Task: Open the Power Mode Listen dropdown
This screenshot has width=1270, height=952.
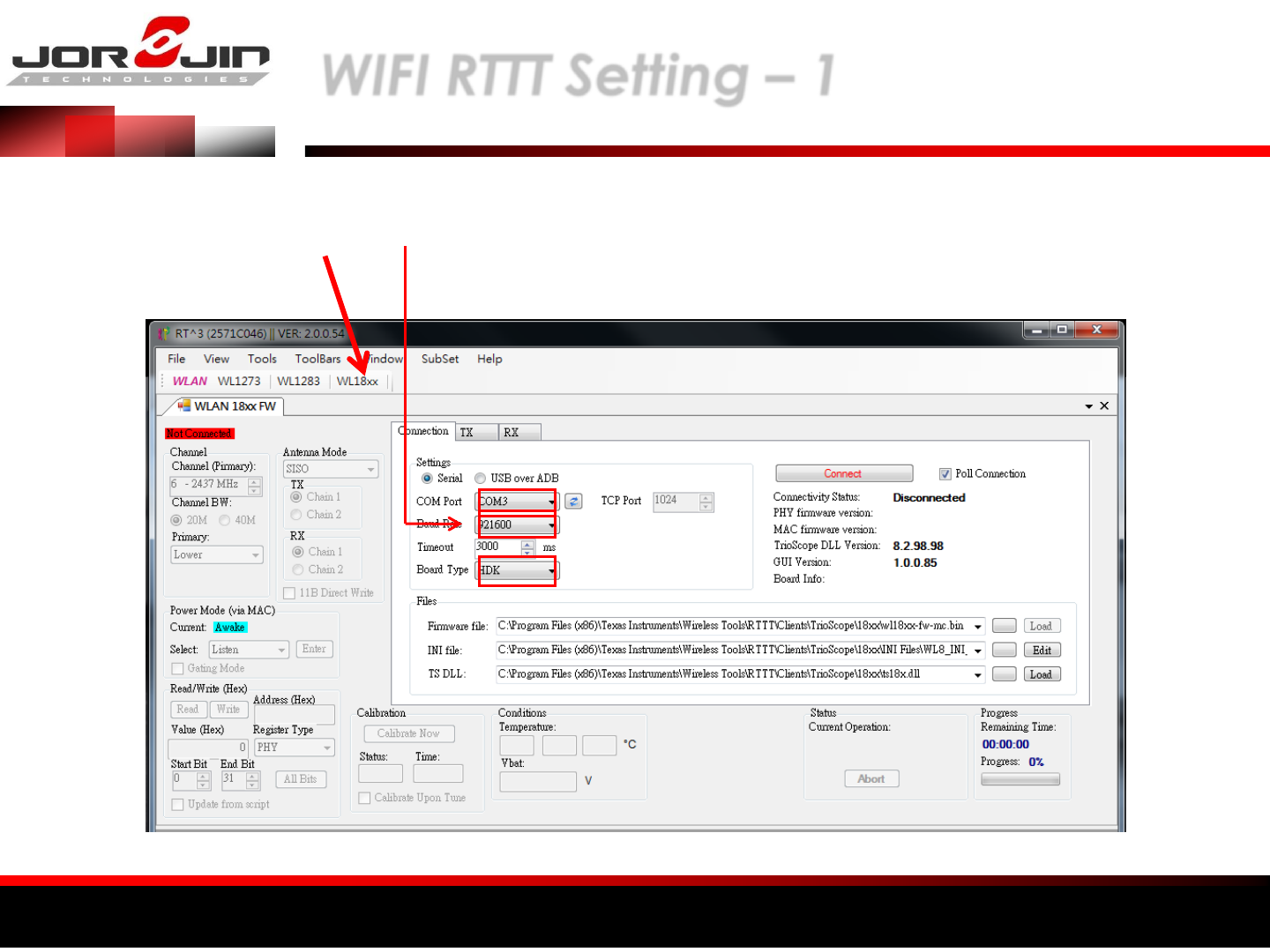Action: click(x=249, y=650)
